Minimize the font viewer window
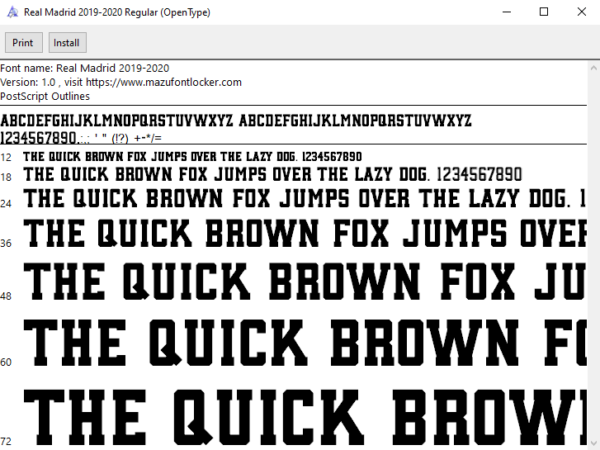 [507, 12]
